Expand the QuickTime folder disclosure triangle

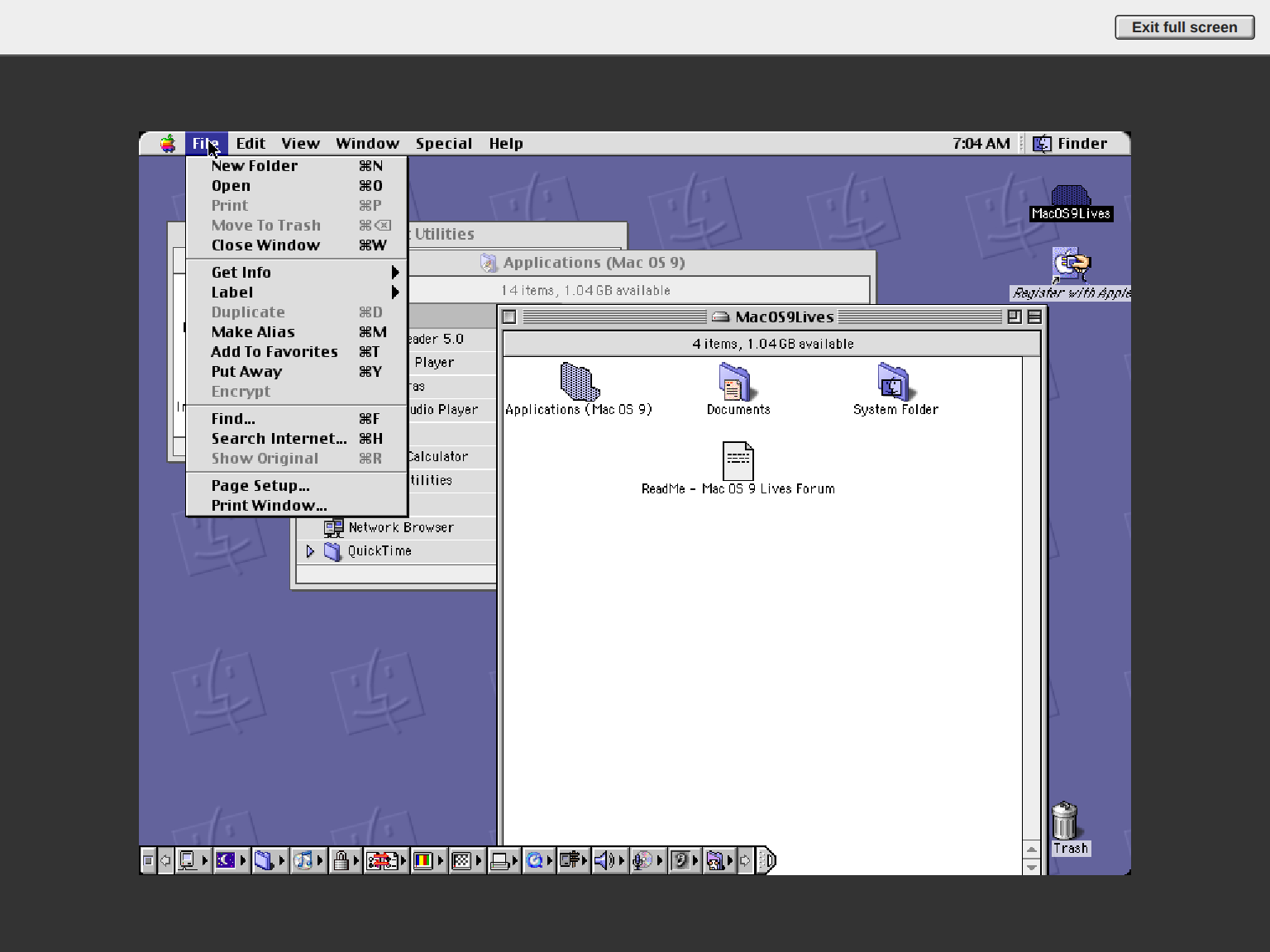310,551
